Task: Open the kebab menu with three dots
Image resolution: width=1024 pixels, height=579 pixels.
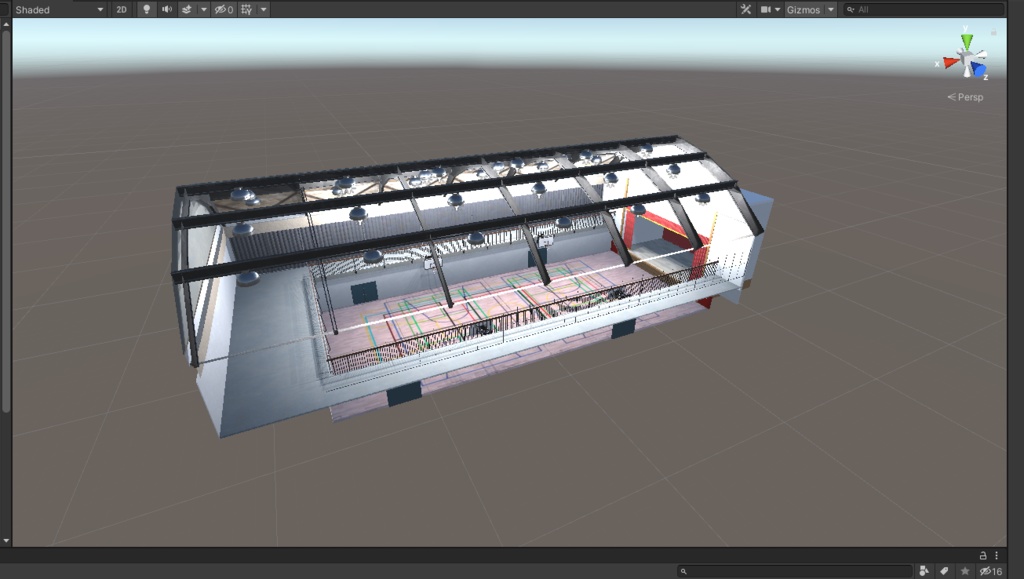Action: click(996, 555)
